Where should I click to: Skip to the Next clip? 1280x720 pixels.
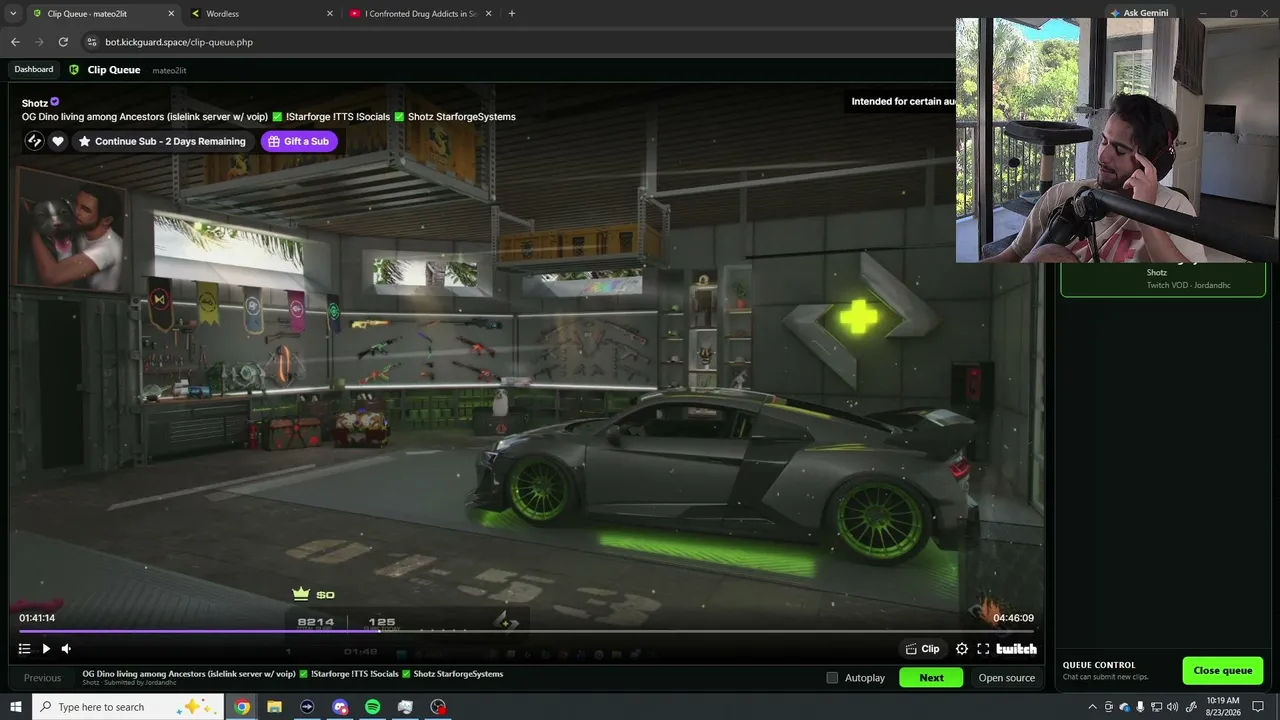[x=931, y=678]
